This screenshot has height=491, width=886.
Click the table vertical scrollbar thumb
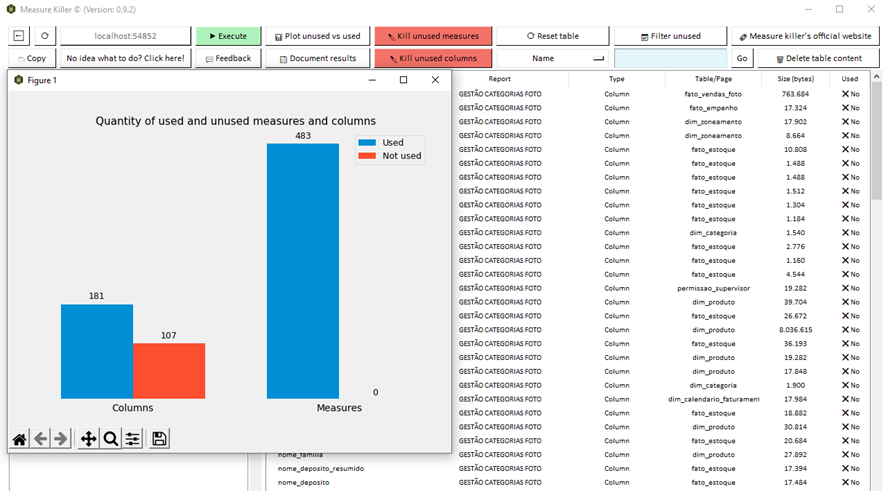876,141
